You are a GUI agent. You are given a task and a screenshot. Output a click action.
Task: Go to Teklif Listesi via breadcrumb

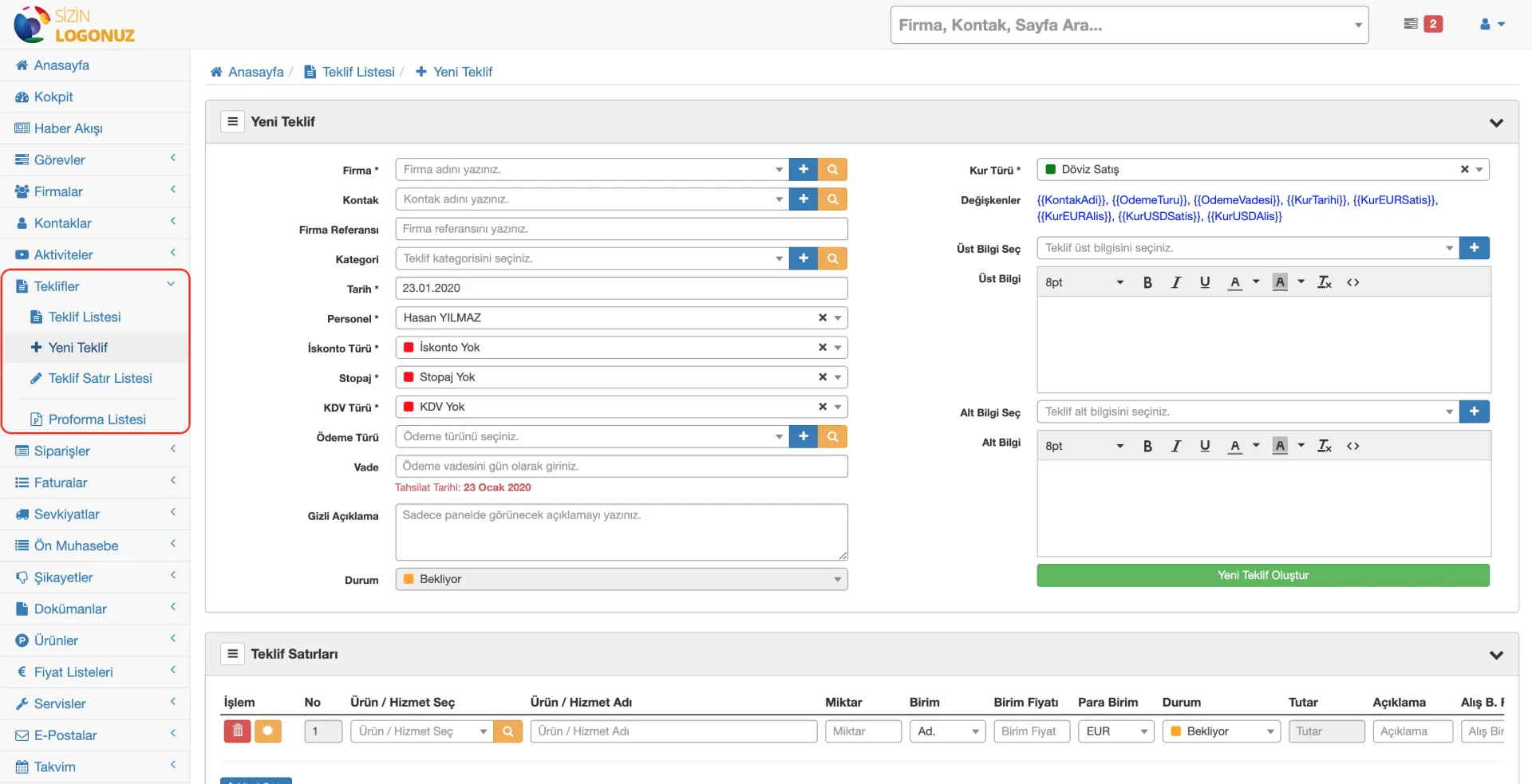[349, 72]
